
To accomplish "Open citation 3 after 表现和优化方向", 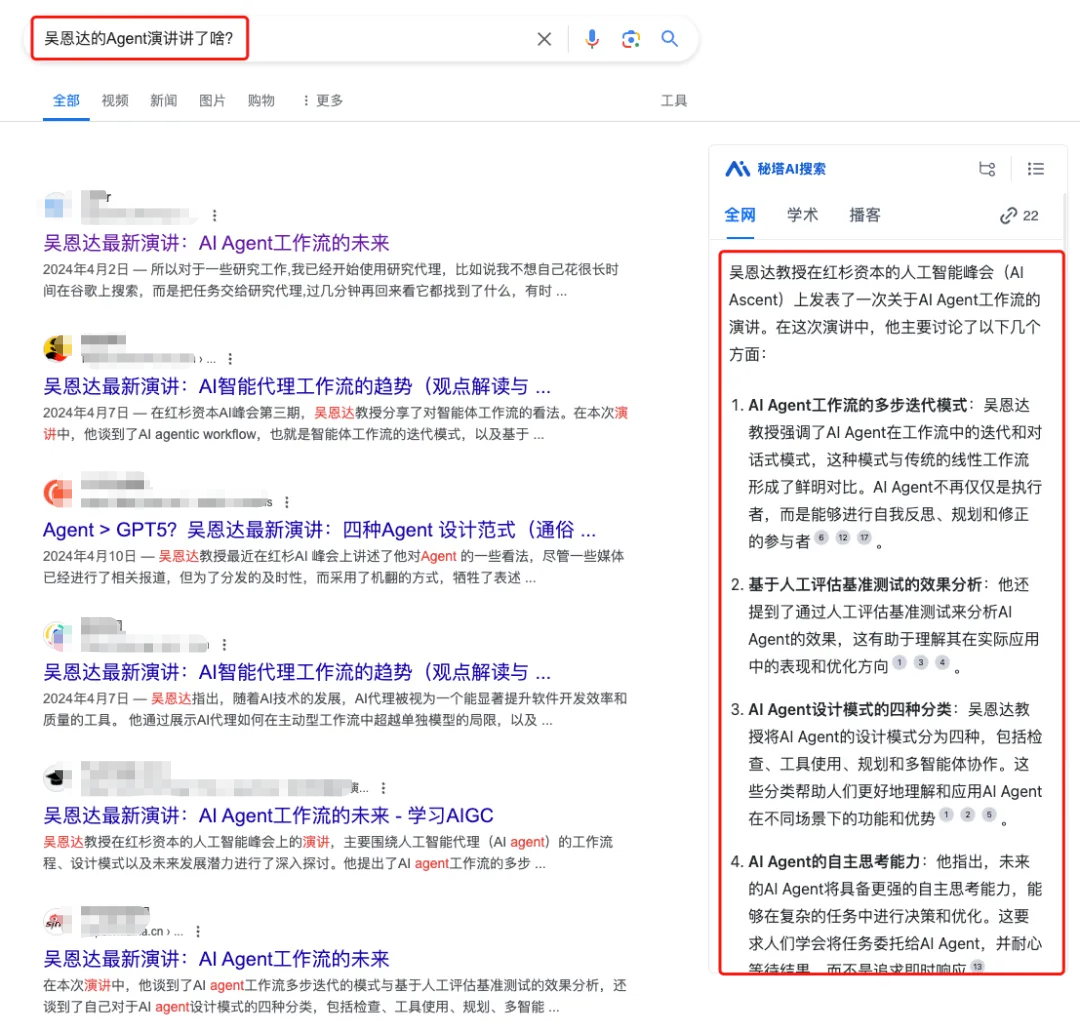I will point(921,662).
